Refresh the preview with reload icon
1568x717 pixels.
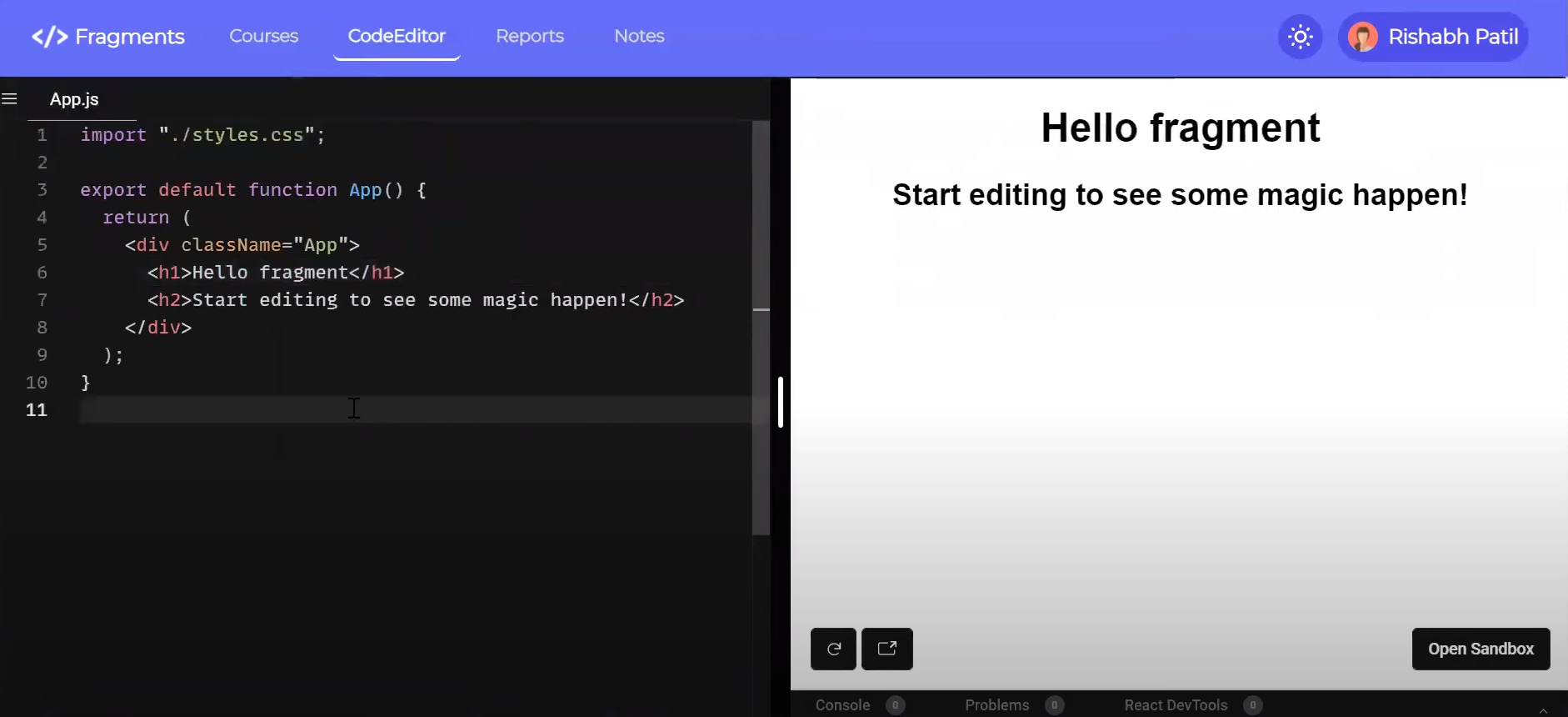(x=833, y=649)
